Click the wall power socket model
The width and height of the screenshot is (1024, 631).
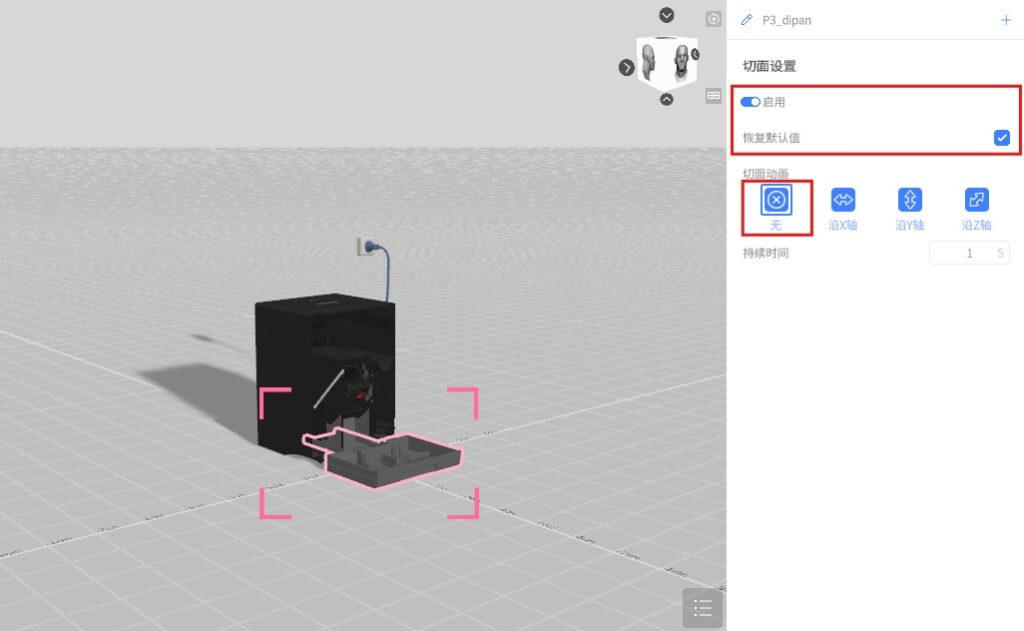click(365, 247)
